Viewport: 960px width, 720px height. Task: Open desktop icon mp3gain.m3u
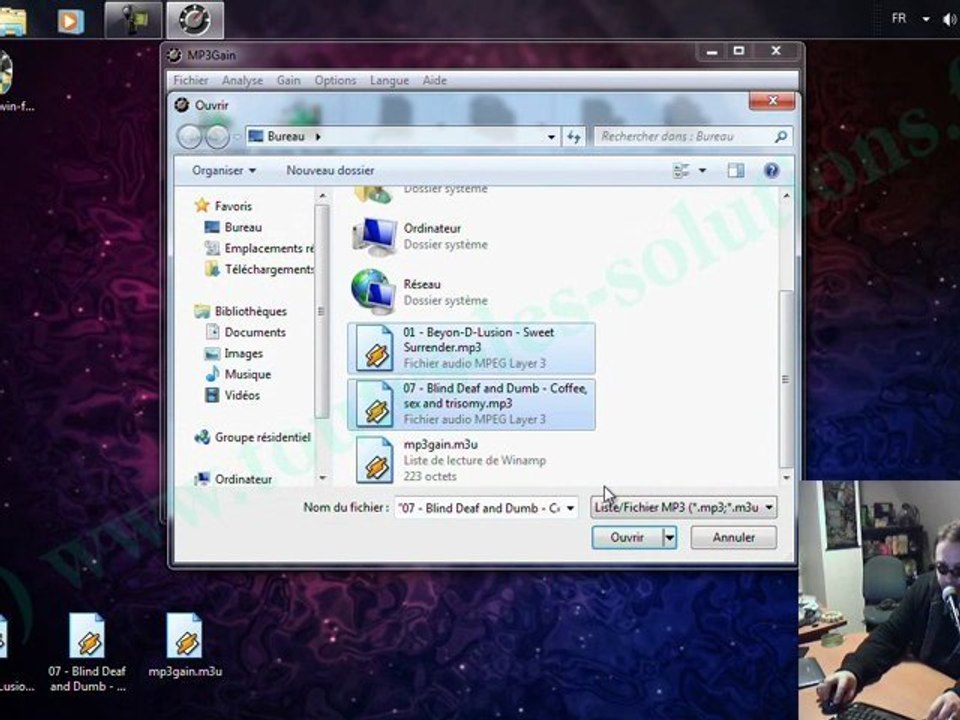point(185,646)
